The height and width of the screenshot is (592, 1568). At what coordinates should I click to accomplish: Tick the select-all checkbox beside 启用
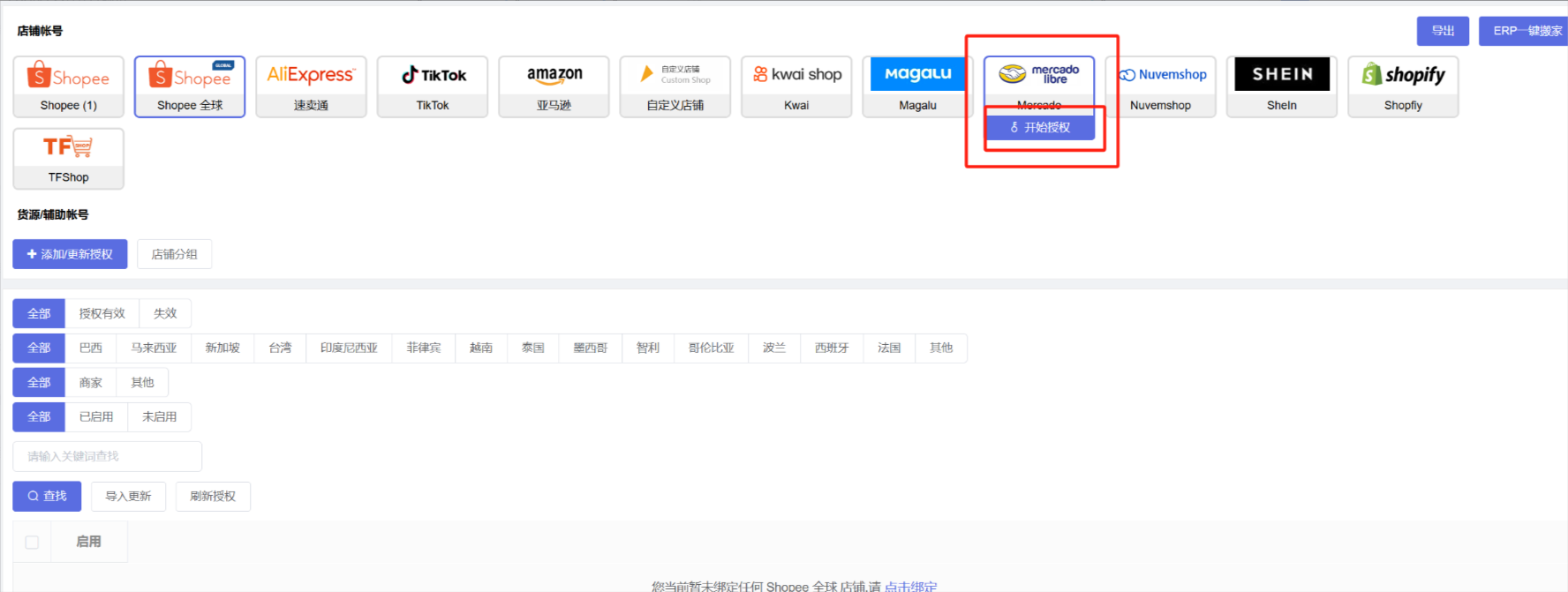coord(32,542)
